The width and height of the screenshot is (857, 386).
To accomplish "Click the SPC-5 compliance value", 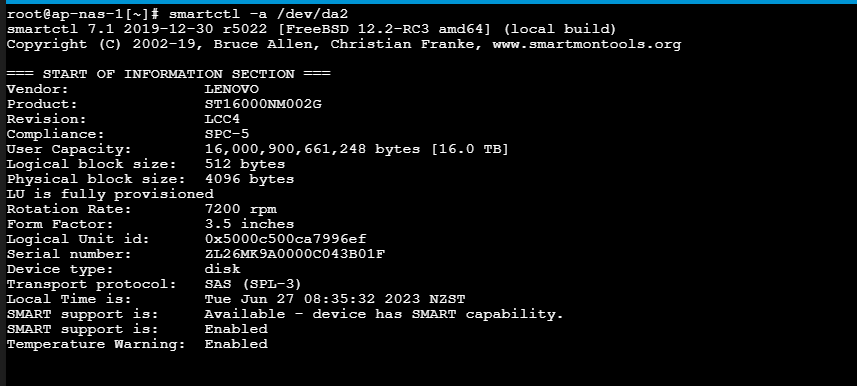I will (x=227, y=134).
